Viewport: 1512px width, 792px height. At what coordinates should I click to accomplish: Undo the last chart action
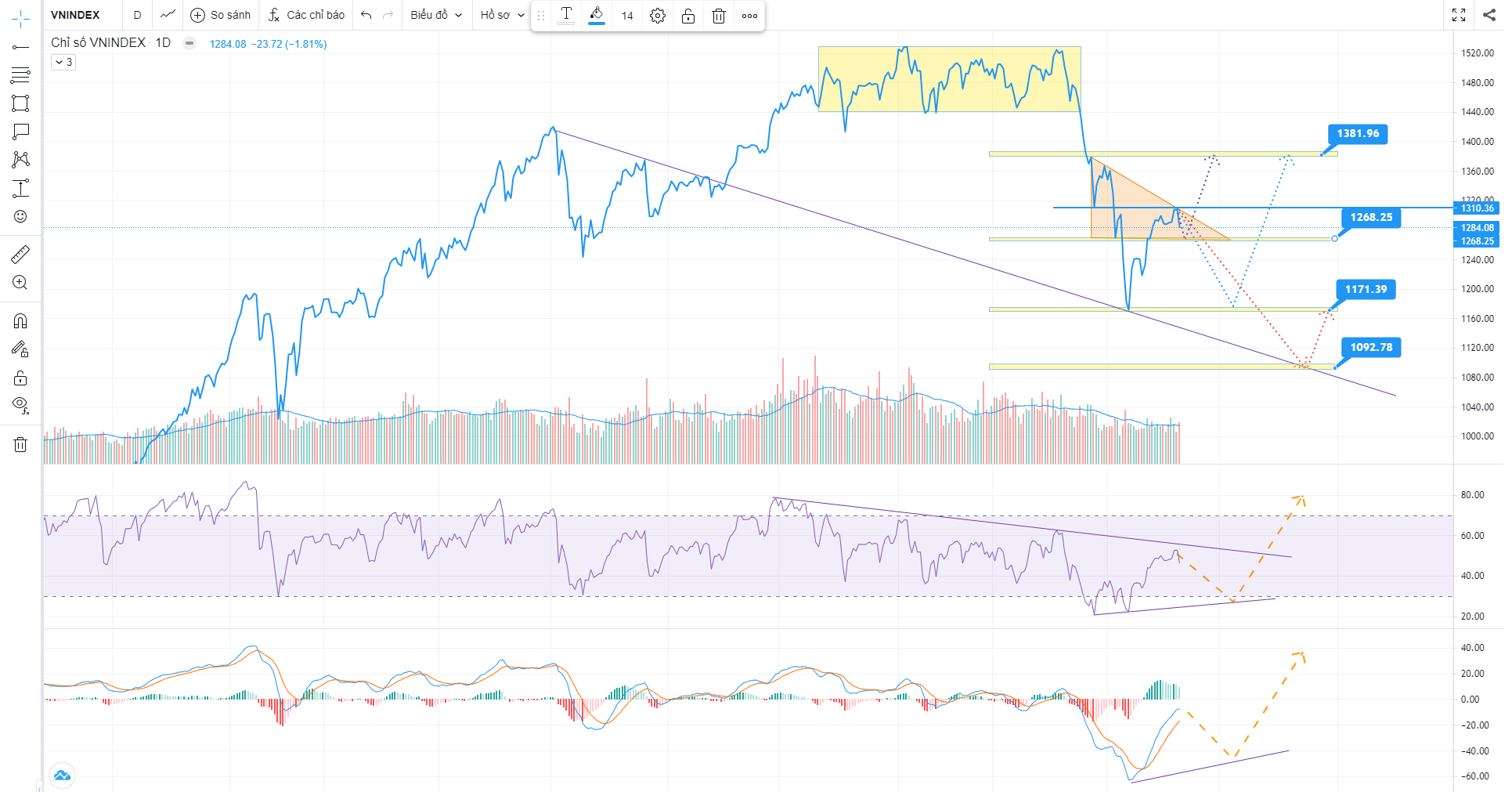(x=366, y=15)
